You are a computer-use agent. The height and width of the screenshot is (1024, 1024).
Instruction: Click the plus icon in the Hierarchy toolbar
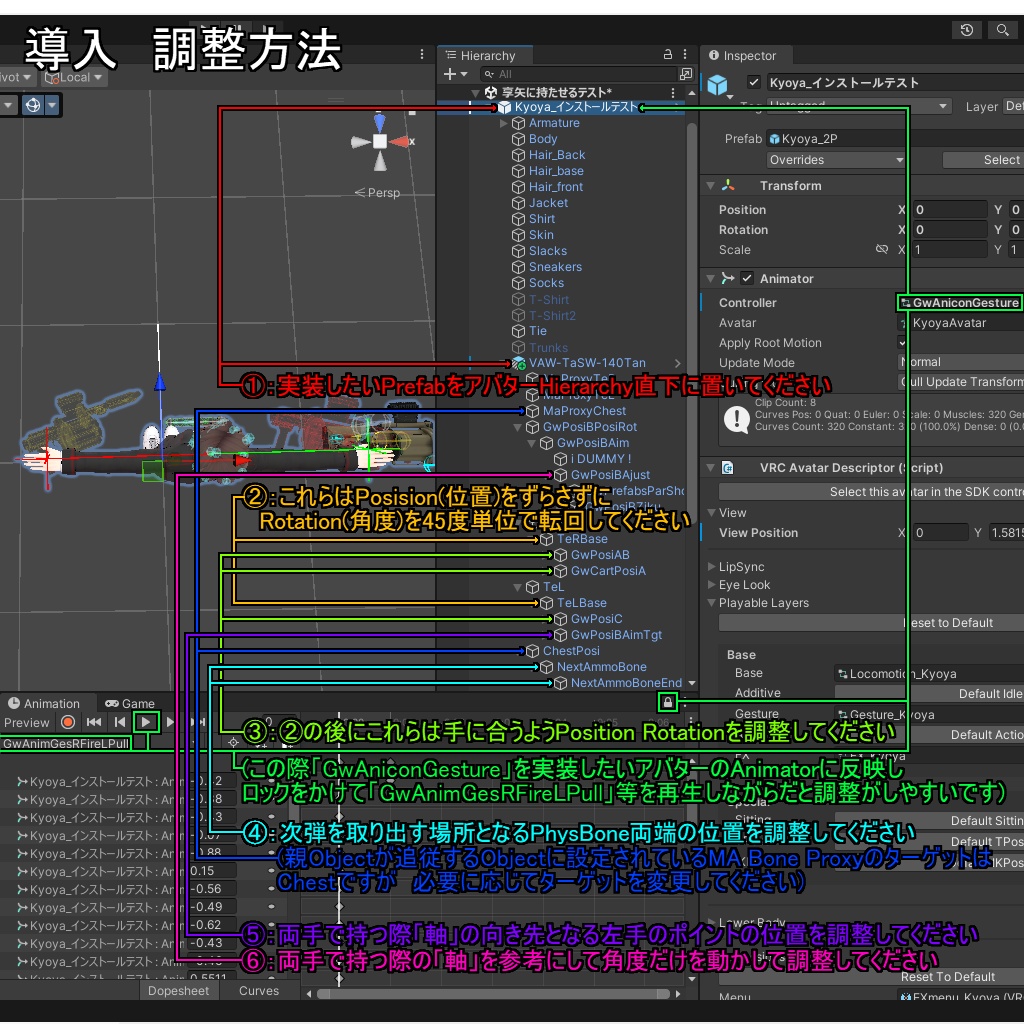click(x=450, y=73)
